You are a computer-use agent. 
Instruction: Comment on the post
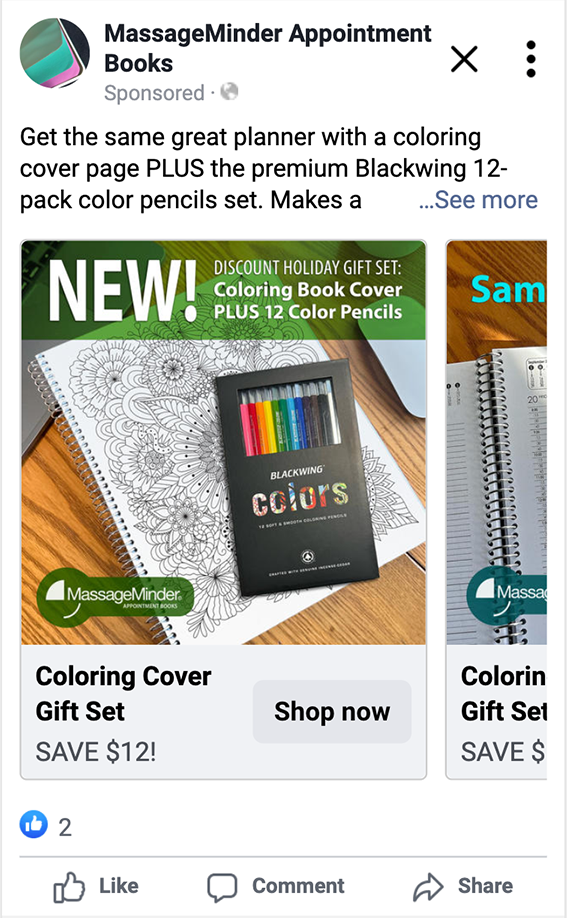tap(276, 886)
